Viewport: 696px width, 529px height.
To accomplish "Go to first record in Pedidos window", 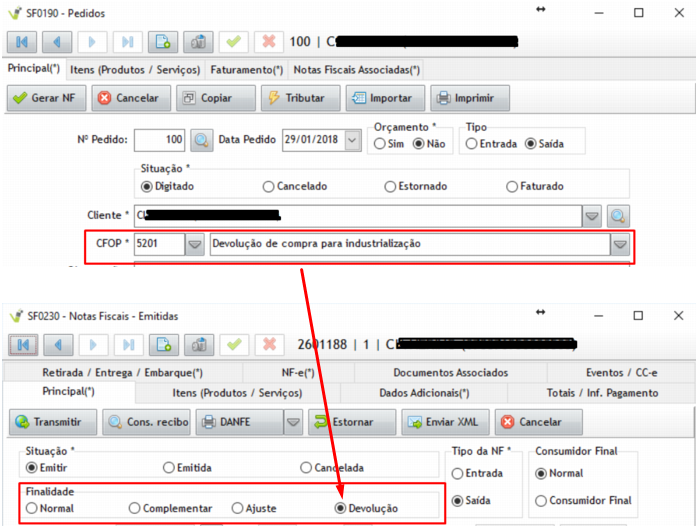I will pos(23,42).
